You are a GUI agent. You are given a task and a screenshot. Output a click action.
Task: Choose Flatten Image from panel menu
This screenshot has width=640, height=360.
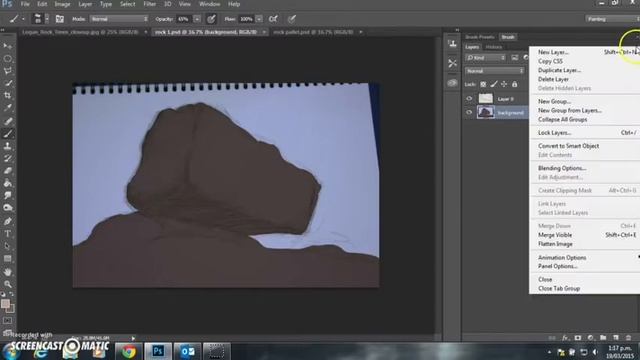click(555, 244)
